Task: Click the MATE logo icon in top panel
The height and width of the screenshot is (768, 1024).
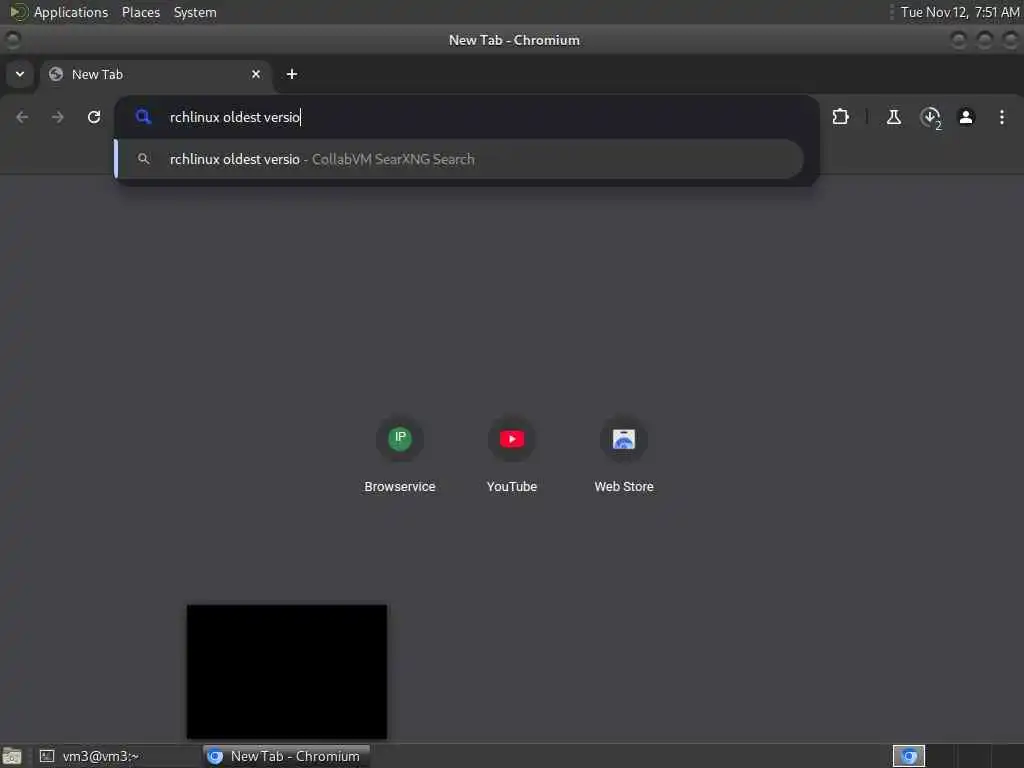Action: pyautogui.click(x=18, y=12)
